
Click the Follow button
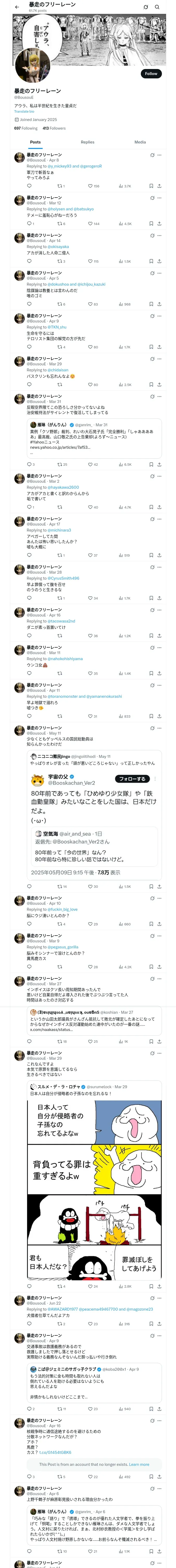pos(150,74)
